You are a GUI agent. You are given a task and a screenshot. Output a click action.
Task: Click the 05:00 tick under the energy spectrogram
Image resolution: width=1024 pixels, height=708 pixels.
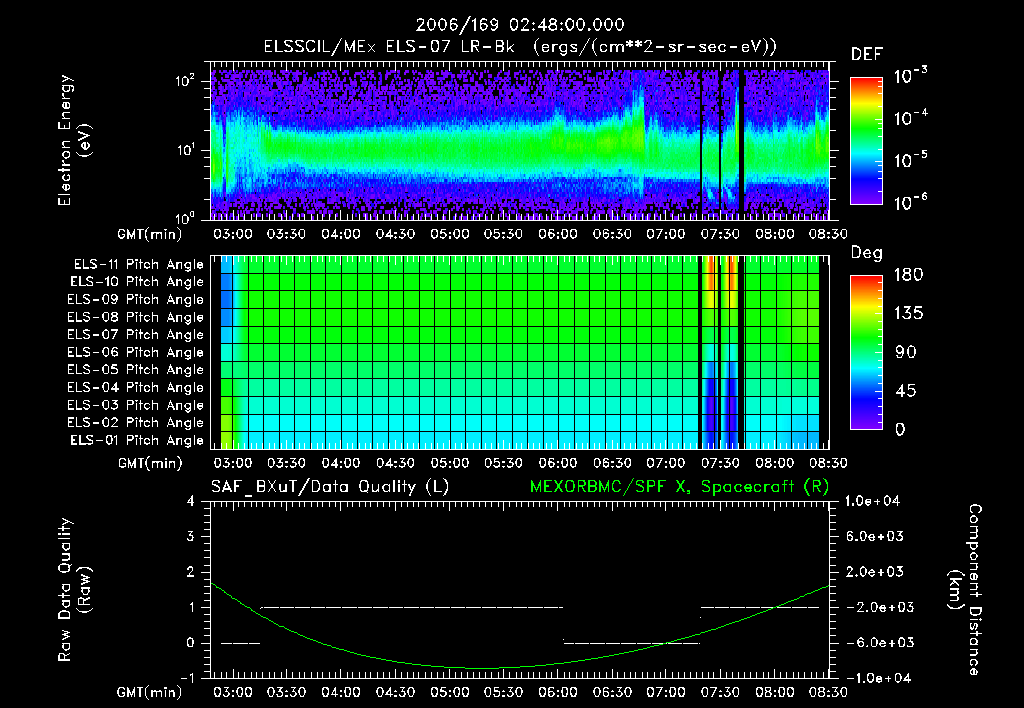pyautogui.click(x=449, y=234)
